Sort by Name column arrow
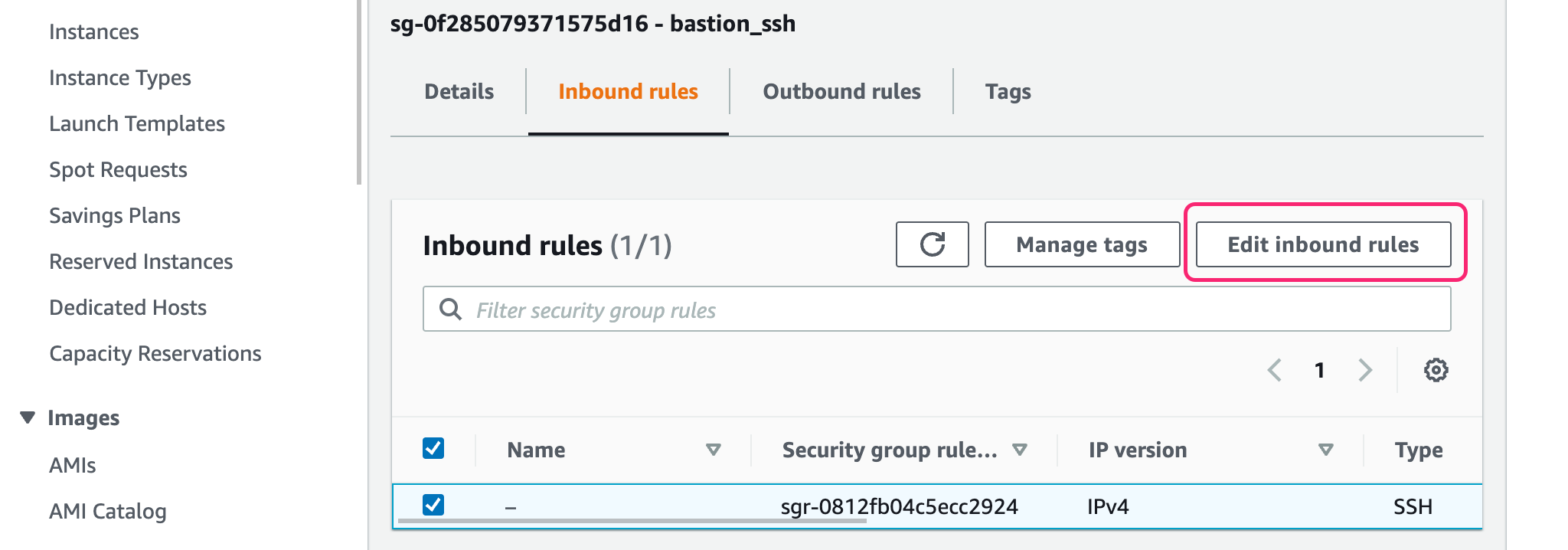The image size is (1568, 550). pyautogui.click(x=713, y=450)
